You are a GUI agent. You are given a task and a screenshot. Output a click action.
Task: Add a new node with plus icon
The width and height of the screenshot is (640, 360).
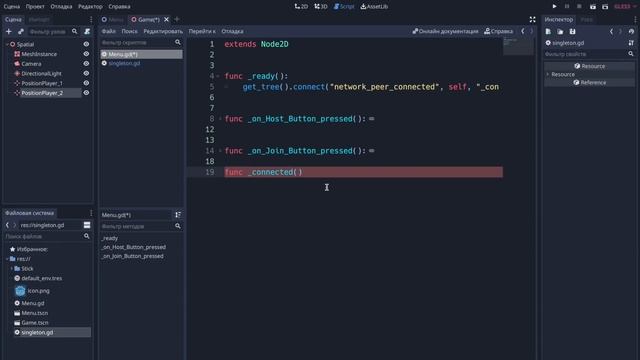click(x=9, y=31)
